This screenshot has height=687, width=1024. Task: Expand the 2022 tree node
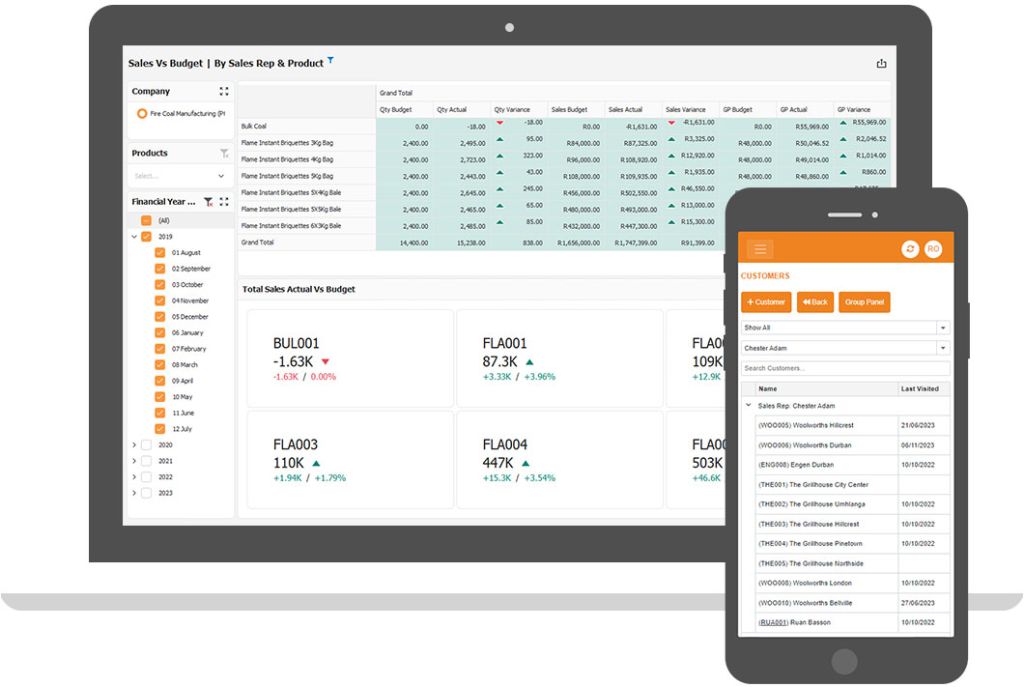[135, 477]
